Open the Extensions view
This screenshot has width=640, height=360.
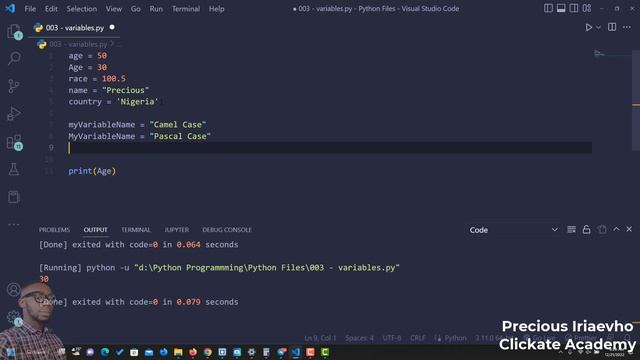coord(14,142)
